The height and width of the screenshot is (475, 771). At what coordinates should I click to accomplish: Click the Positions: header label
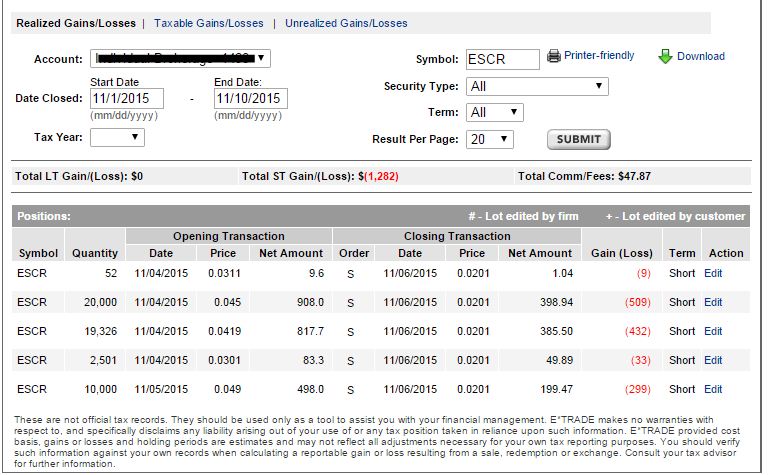(x=44, y=216)
